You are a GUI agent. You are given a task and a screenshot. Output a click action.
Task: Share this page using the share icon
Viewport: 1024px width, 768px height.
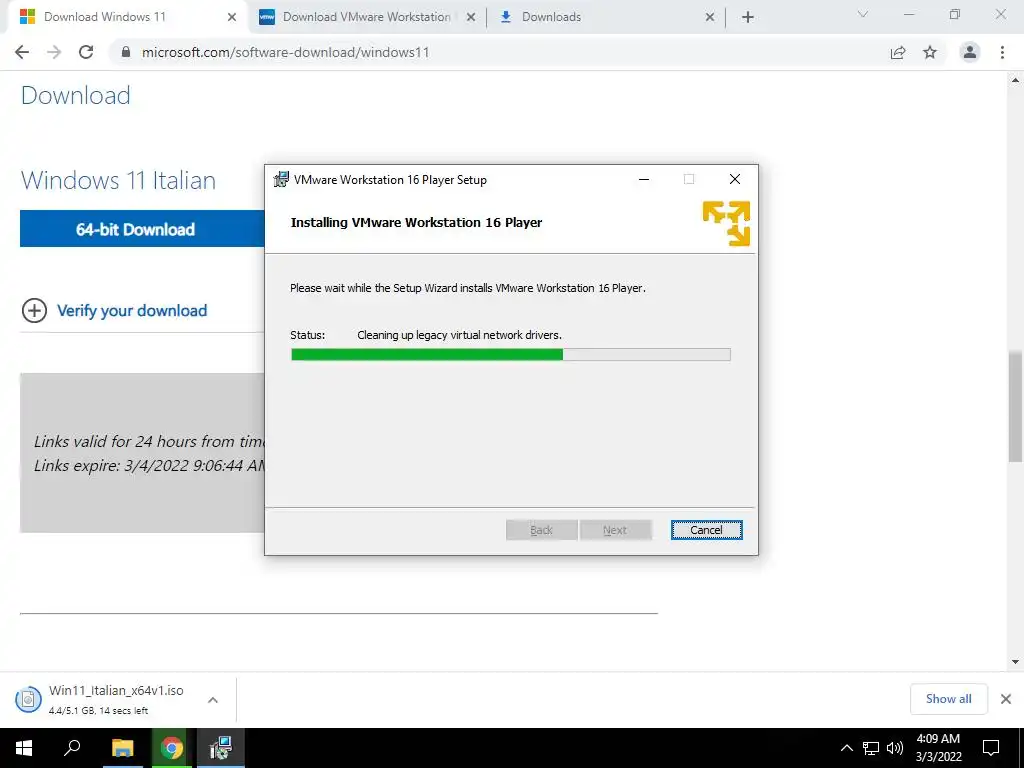coord(898,52)
